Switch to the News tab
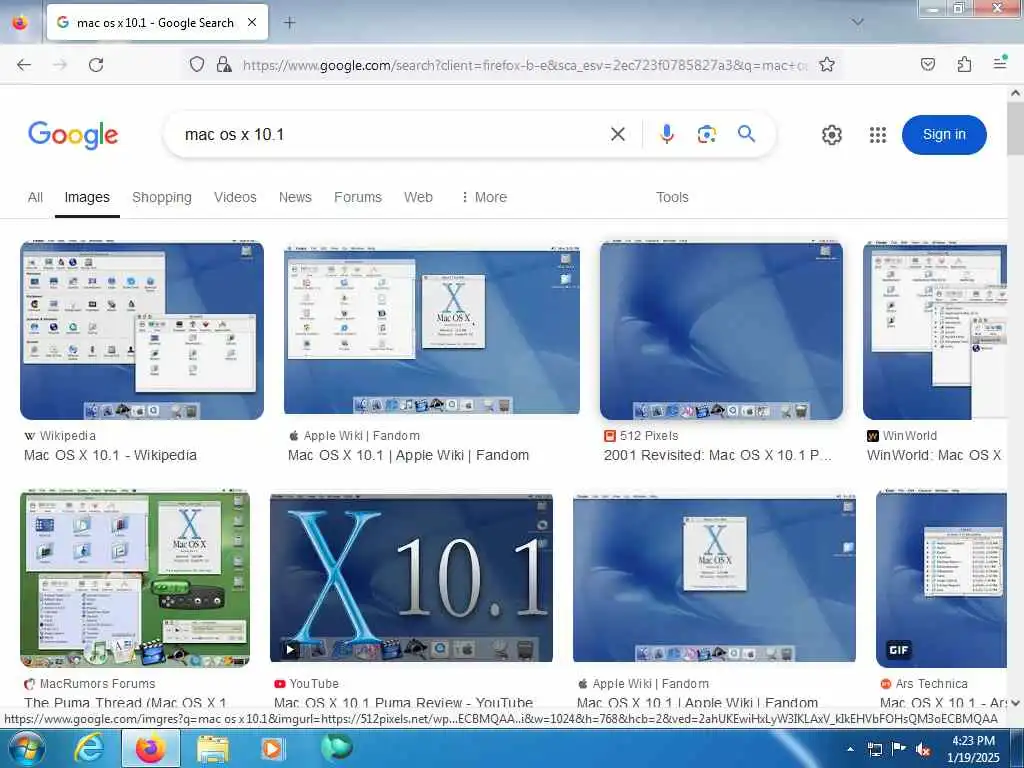 [295, 197]
